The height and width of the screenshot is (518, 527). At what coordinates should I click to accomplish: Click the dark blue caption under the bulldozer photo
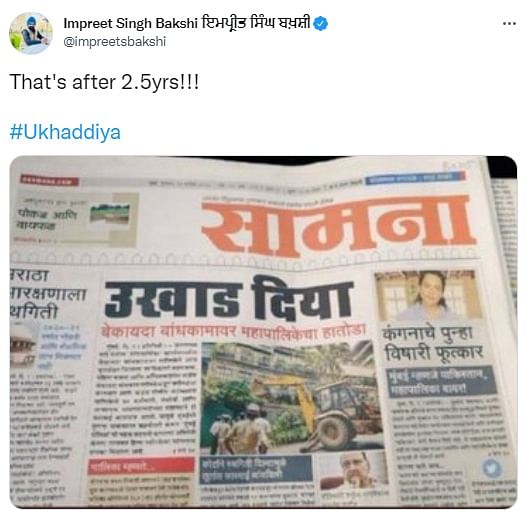click(256, 469)
